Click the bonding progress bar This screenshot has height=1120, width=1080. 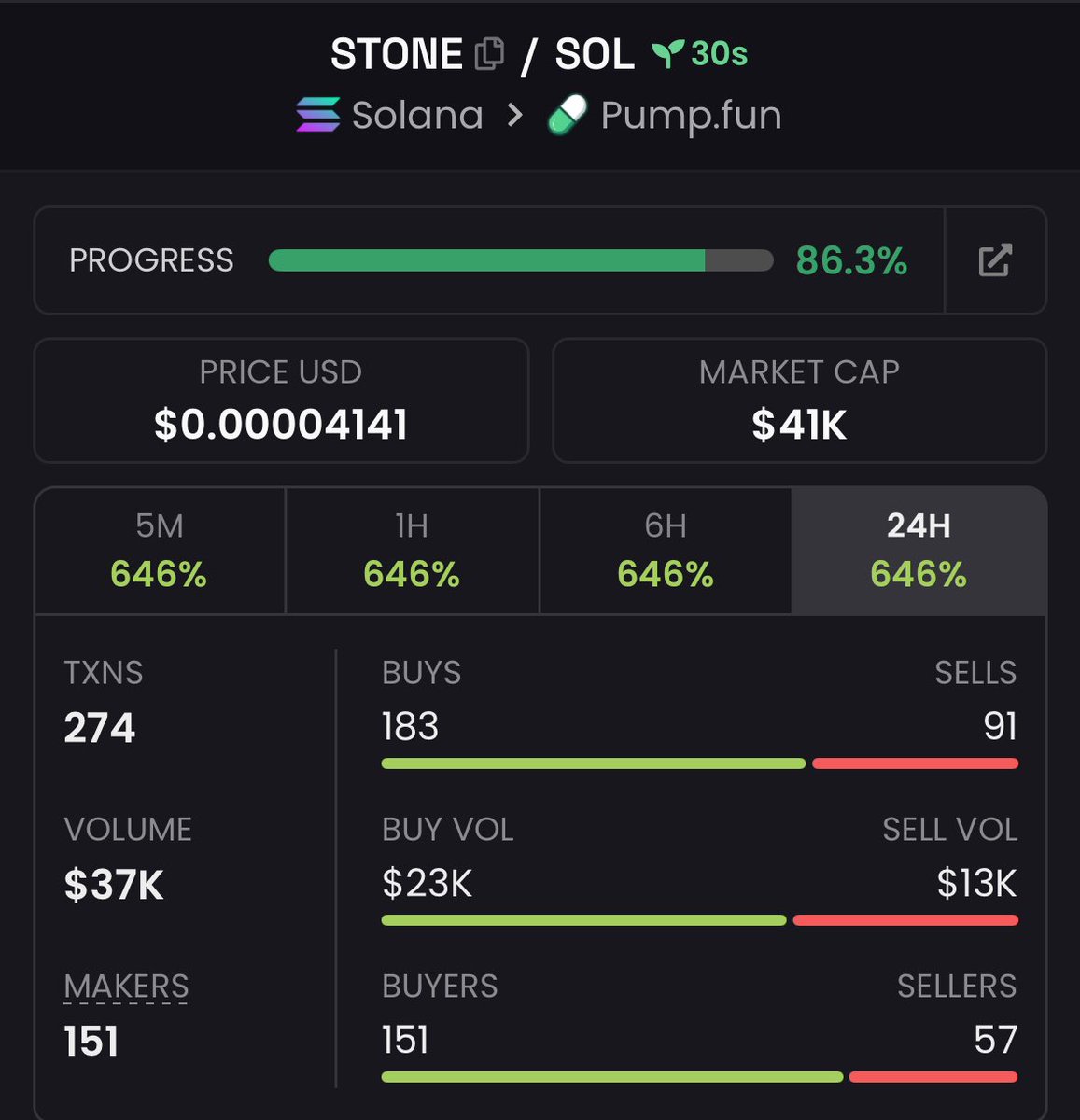point(520,260)
